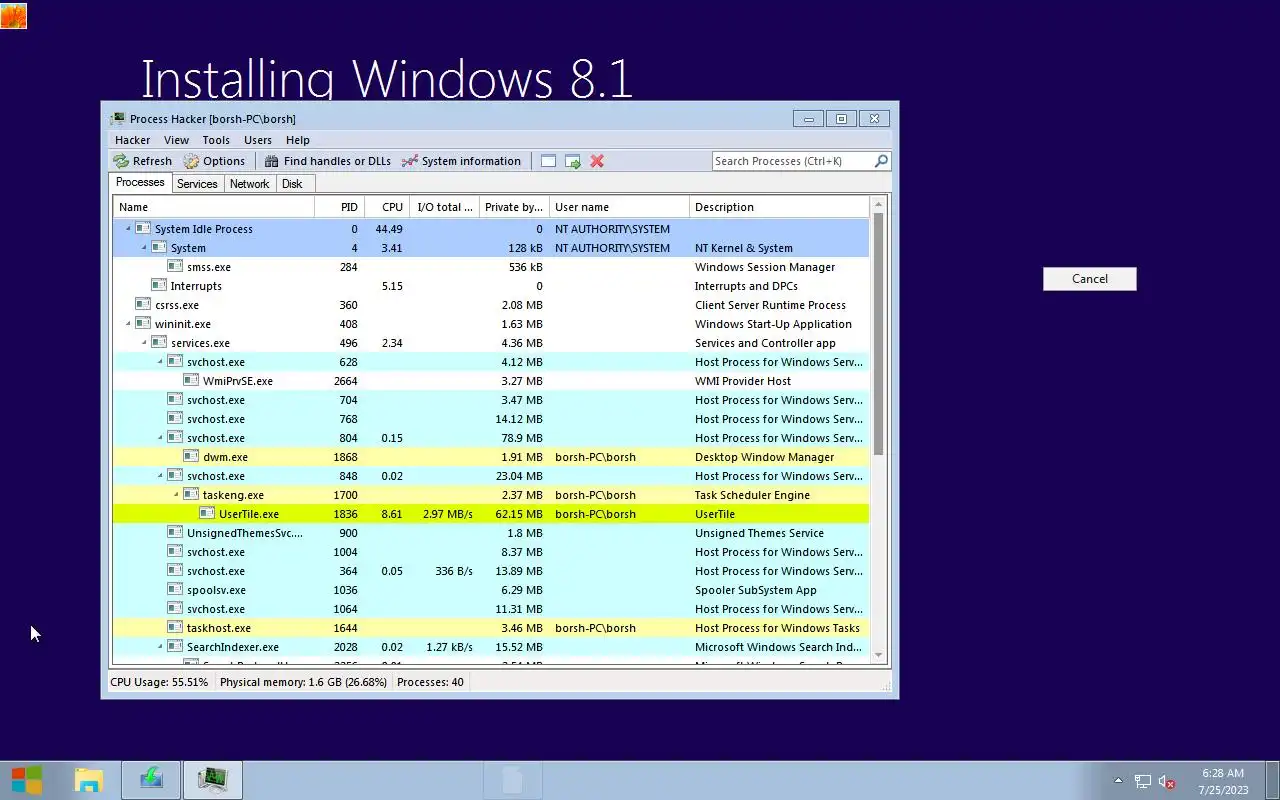The height and width of the screenshot is (800, 1280).
Task: Click Process Hacker taskbar icon
Action: (x=213, y=780)
